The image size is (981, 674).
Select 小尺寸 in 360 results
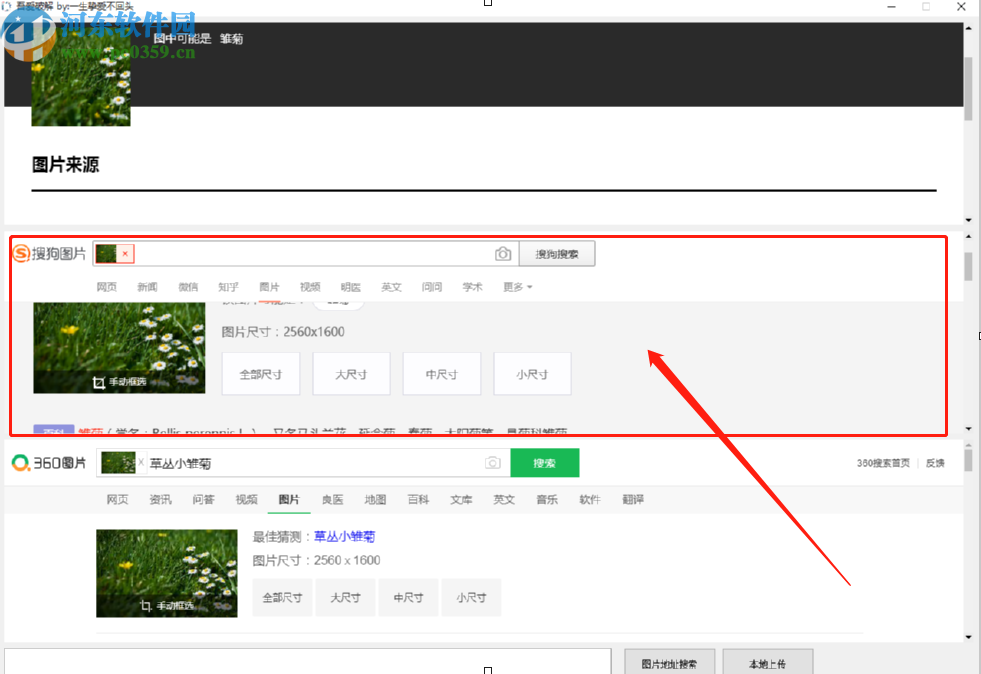pos(471,598)
